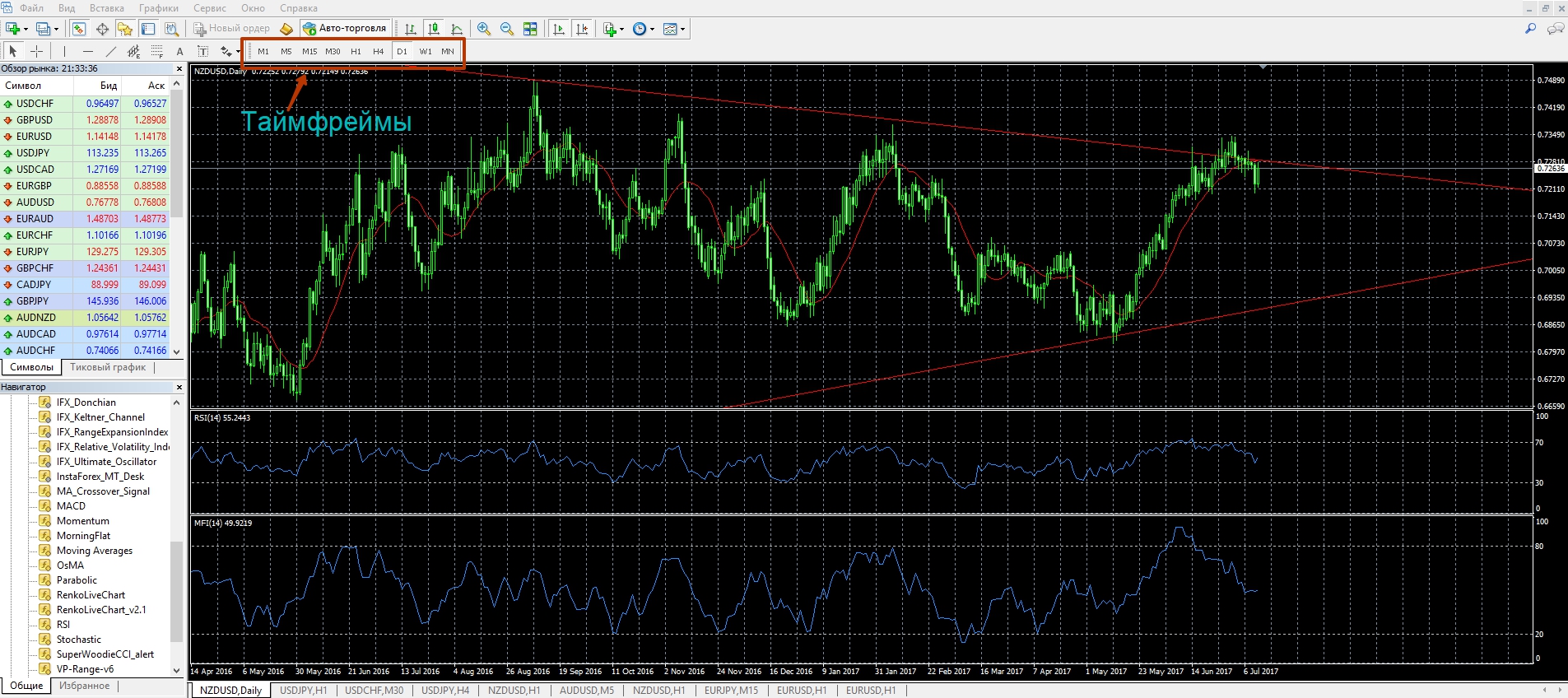The width and height of the screenshot is (1568, 698).
Task: Click the Новый ордер button
Action: 231,29
